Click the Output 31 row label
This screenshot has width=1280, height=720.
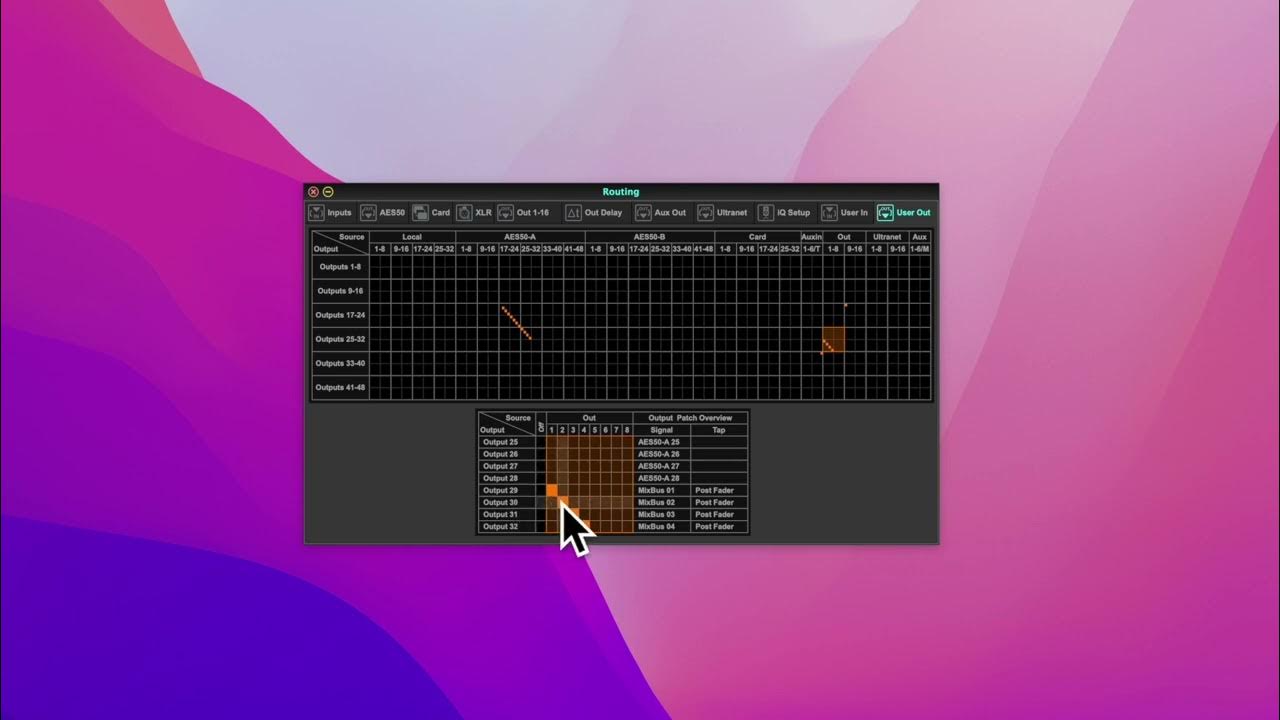click(506, 514)
